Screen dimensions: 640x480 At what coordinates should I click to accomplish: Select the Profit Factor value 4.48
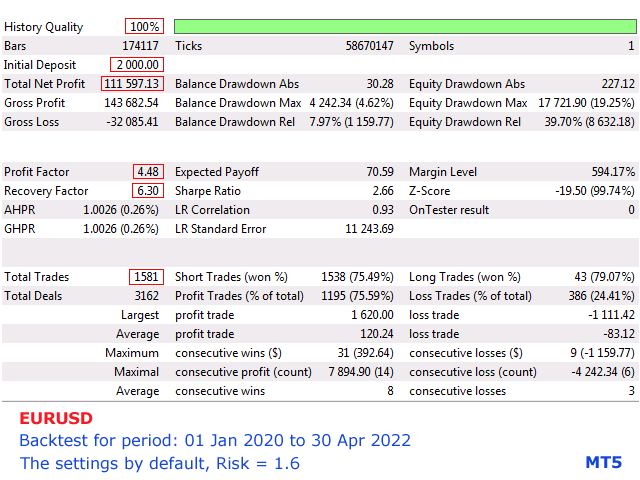click(x=148, y=172)
